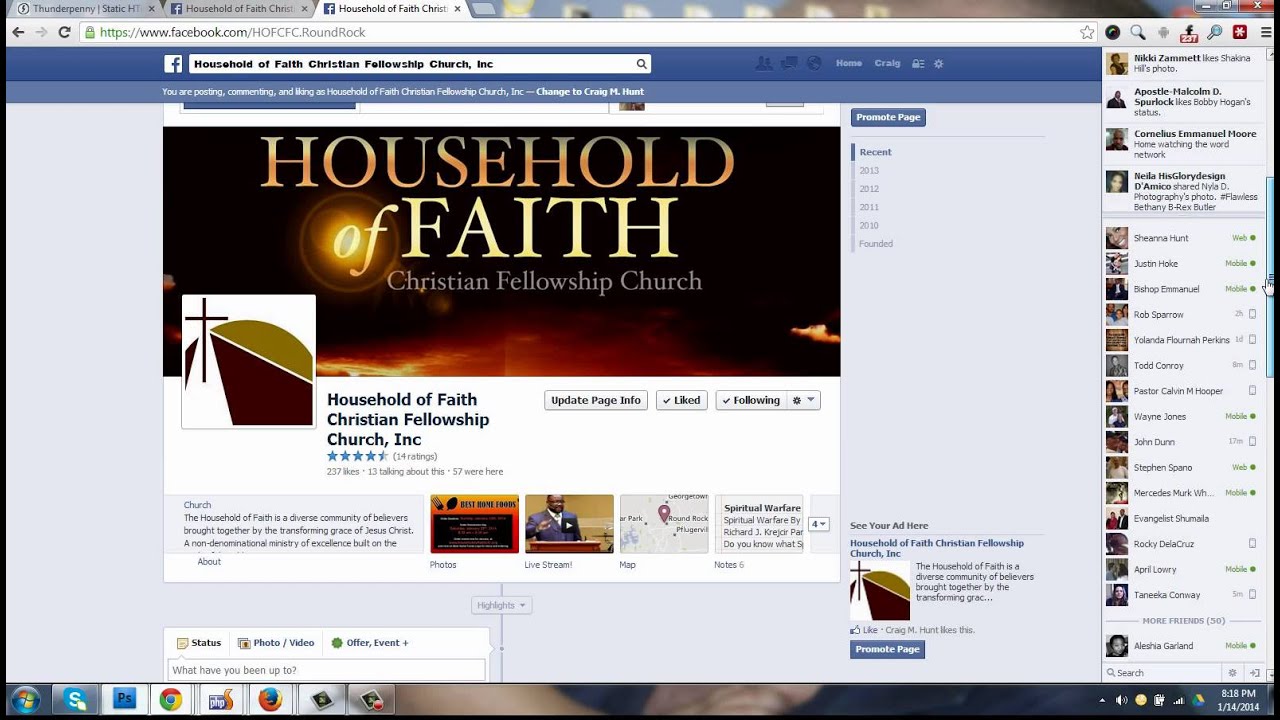Open the notifications globe icon
The image size is (1280, 720).
(x=814, y=63)
